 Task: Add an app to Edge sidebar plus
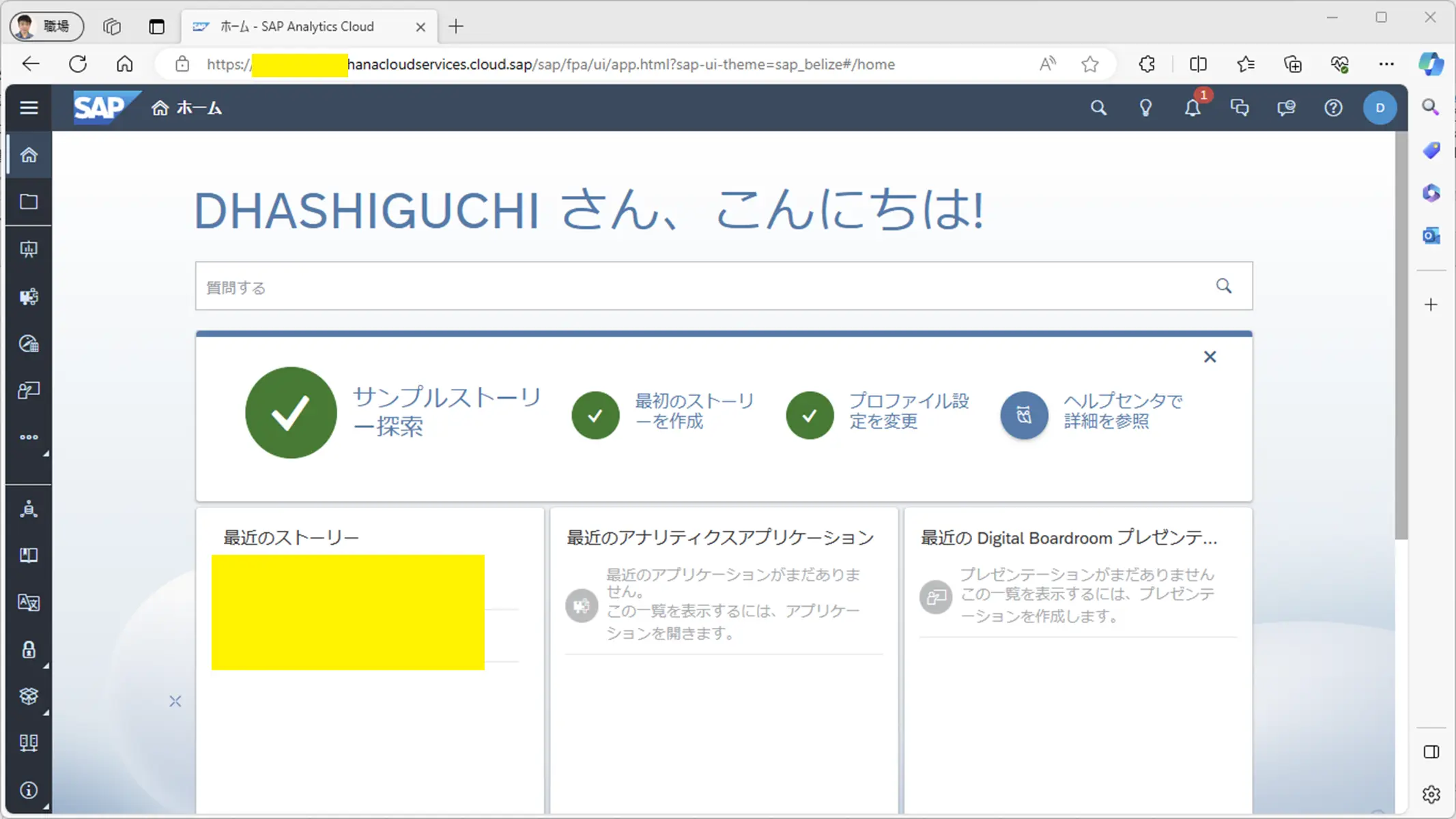pos(1431,304)
